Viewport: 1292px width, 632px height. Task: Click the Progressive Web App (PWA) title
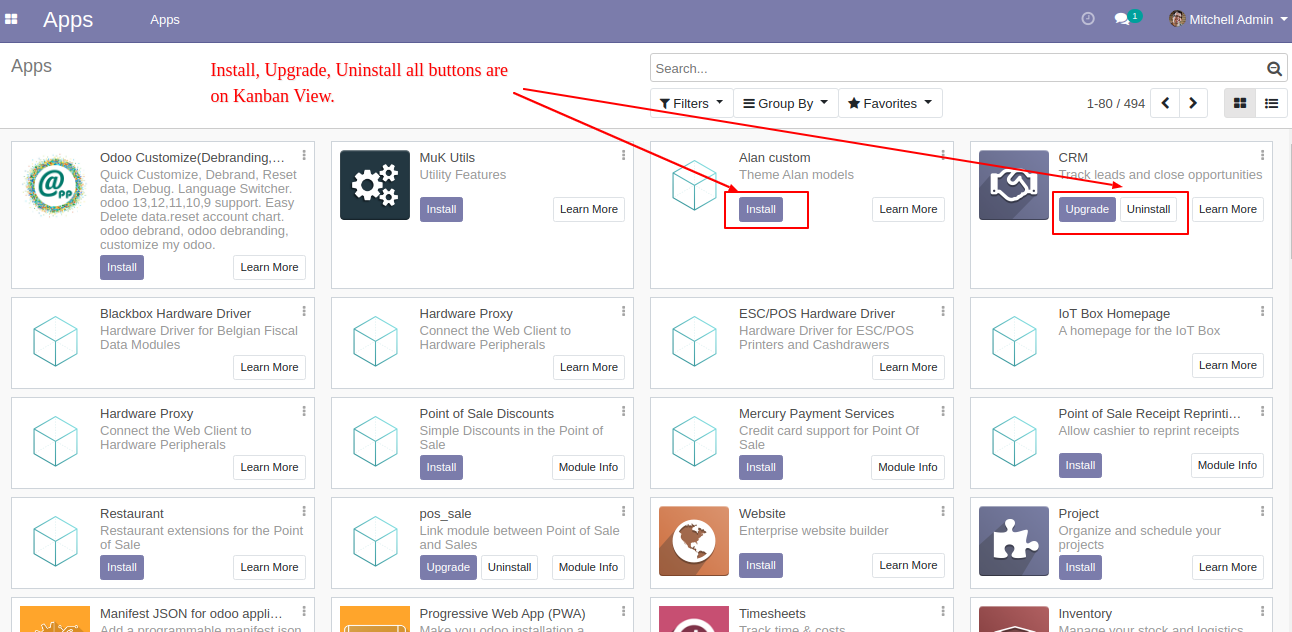(502, 614)
